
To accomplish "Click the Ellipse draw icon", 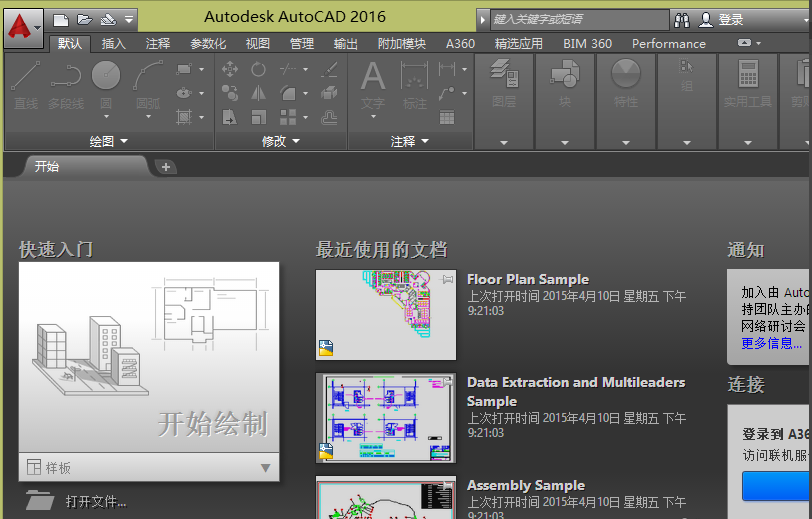I will (x=184, y=93).
